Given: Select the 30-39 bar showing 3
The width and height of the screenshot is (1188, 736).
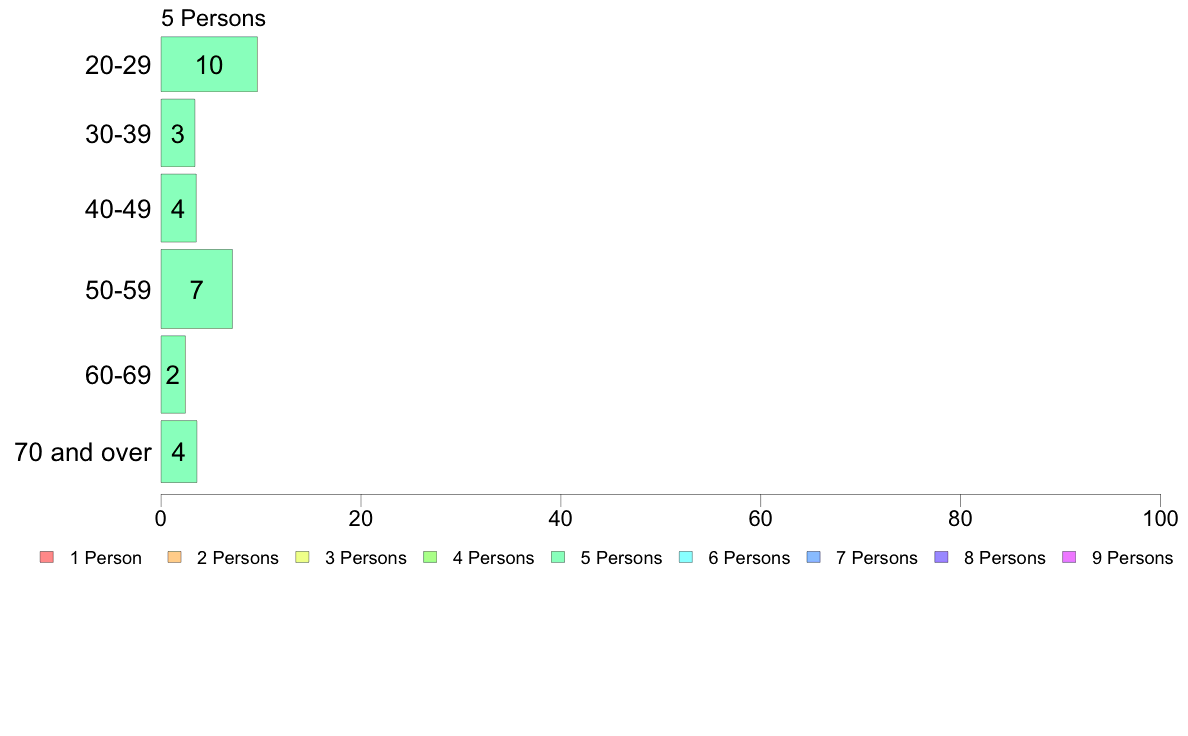Looking at the screenshot, I should (178, 133).
